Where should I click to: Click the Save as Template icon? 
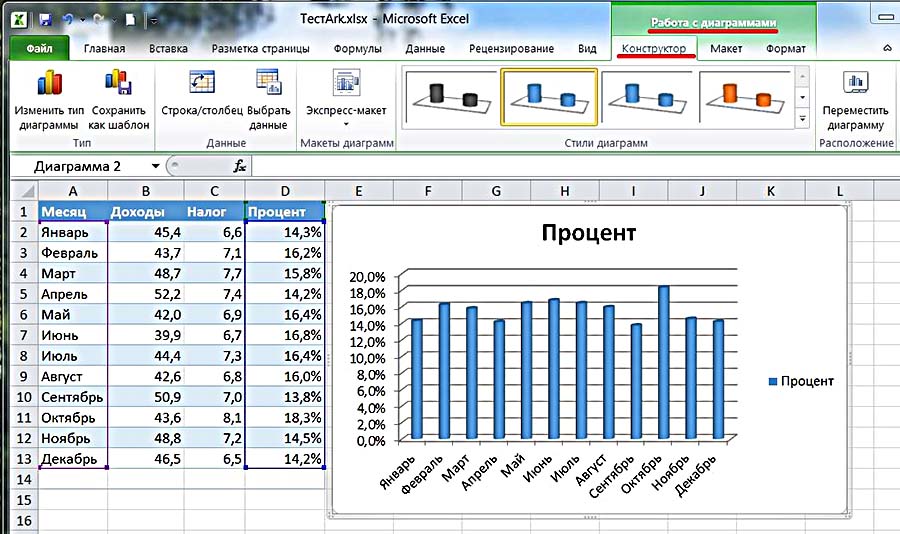119,82
